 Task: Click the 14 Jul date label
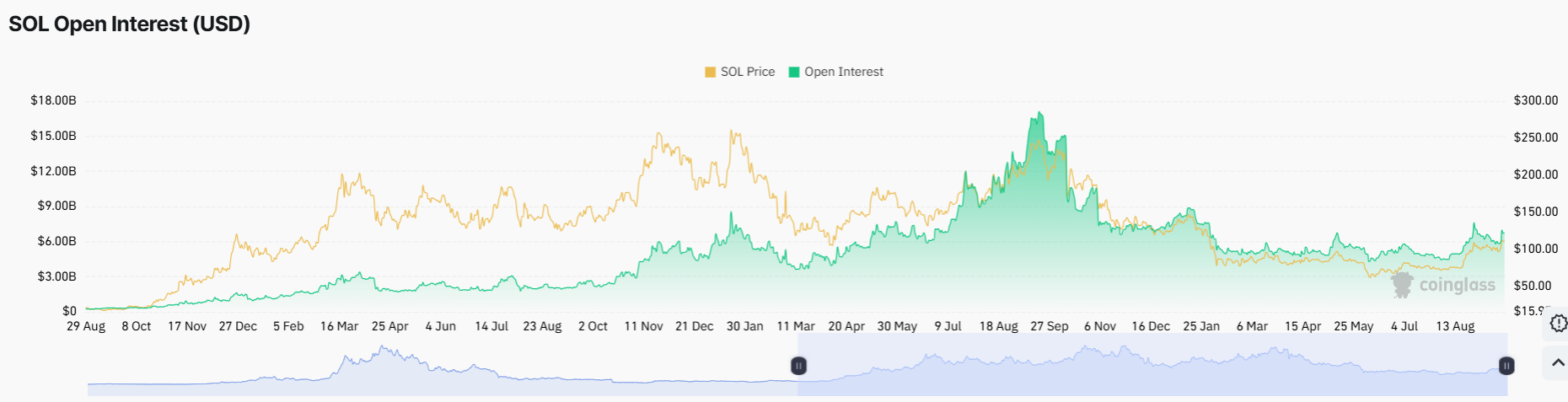(x=491, y=326)
